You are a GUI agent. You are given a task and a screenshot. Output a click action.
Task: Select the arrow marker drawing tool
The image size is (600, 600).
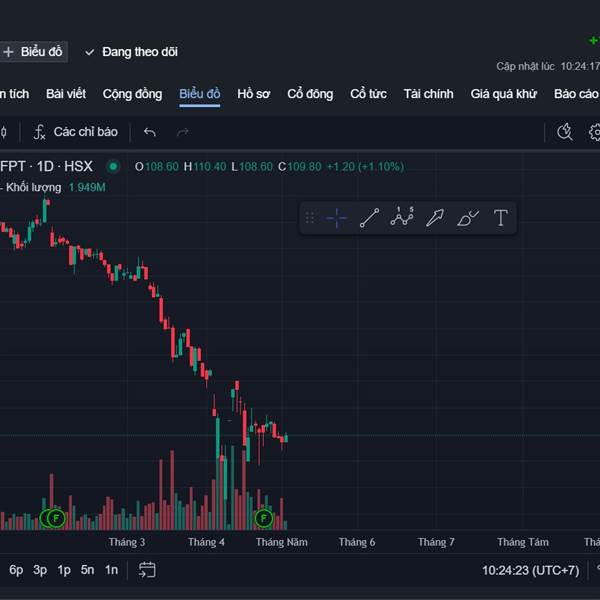click(434, 218)
